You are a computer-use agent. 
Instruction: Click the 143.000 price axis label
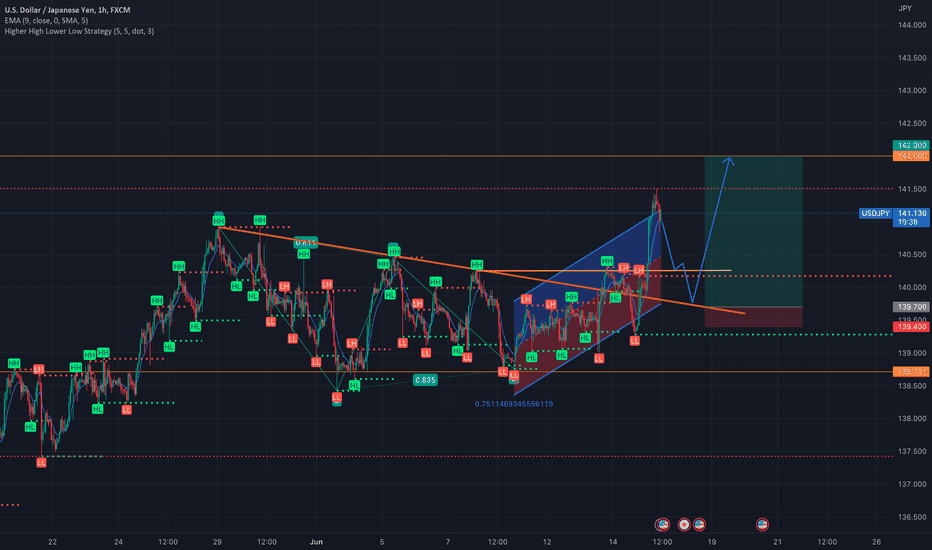click(912, 90)
